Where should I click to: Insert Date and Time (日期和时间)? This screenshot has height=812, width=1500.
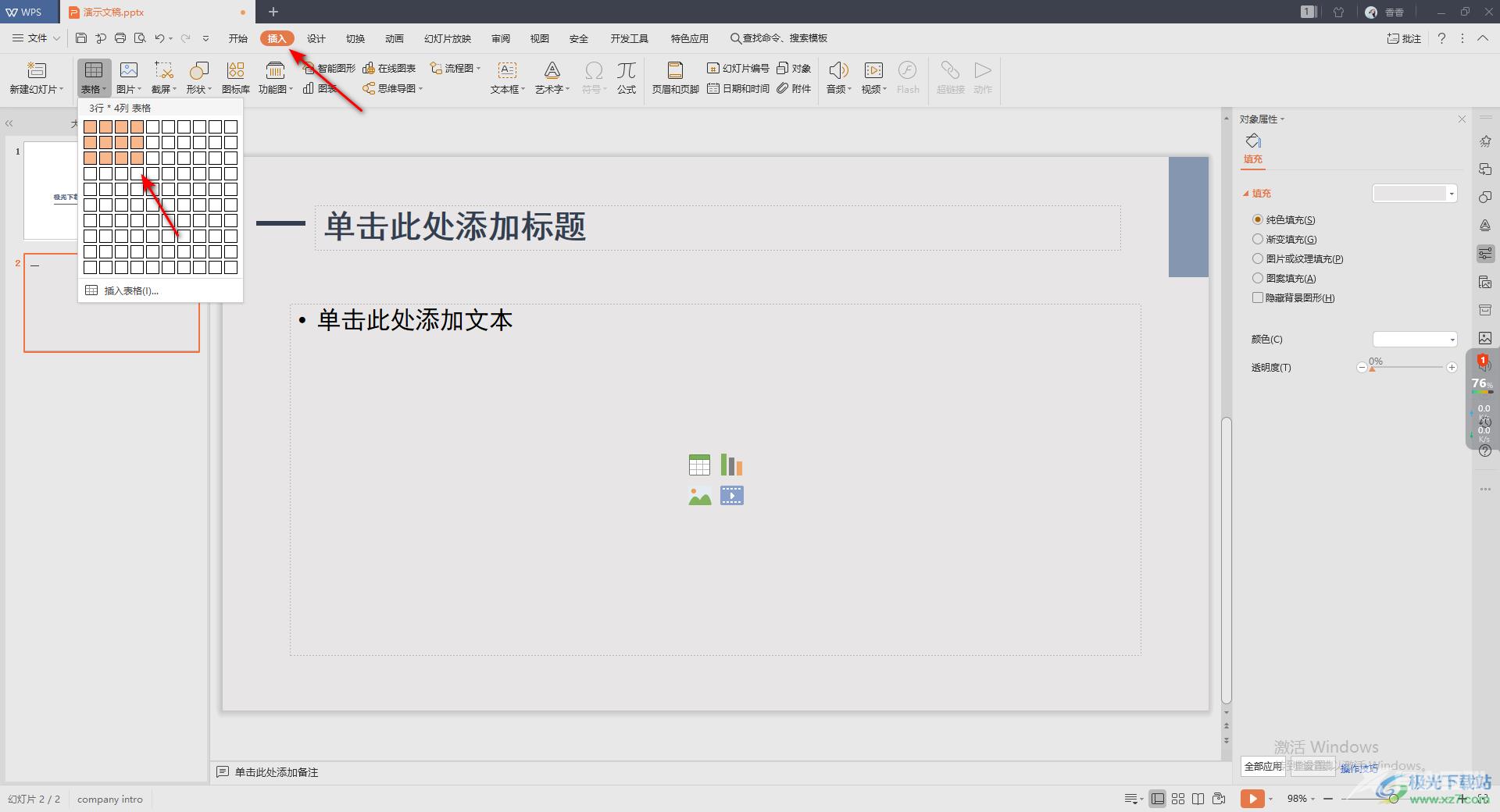coord(737,88)
